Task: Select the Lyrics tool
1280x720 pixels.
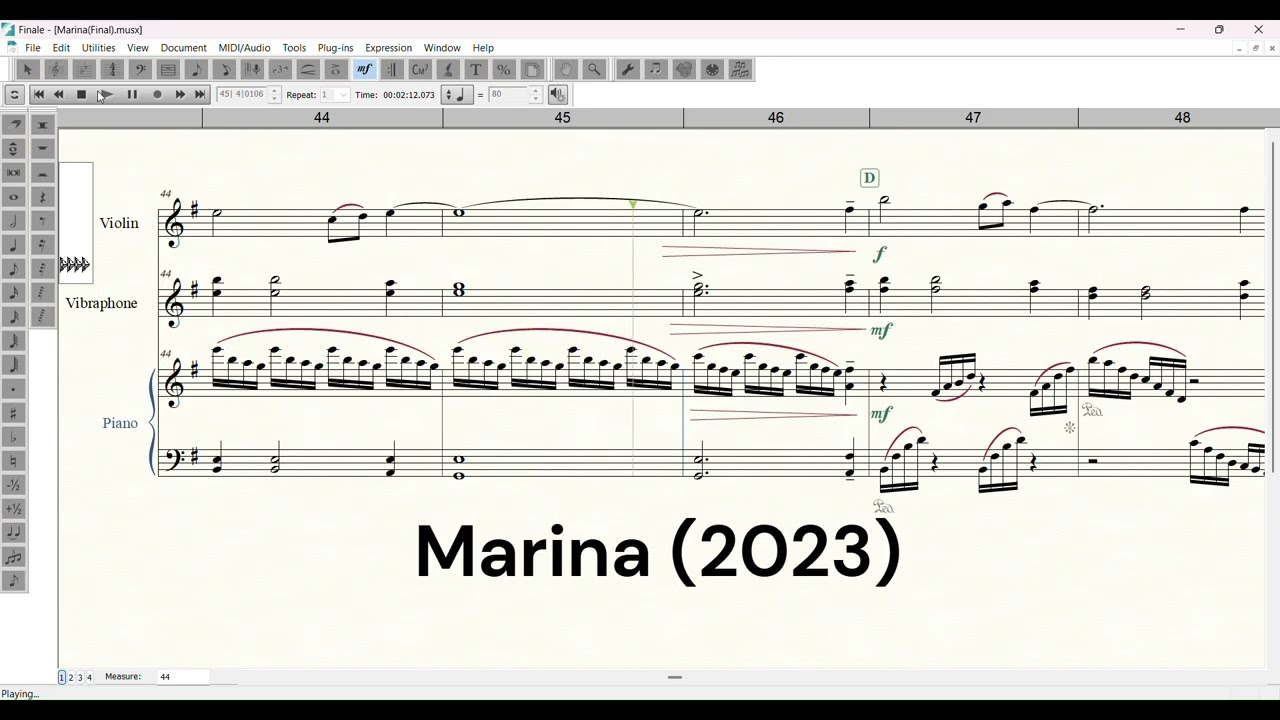Action: pyautogui.click(x=448, y=69)
